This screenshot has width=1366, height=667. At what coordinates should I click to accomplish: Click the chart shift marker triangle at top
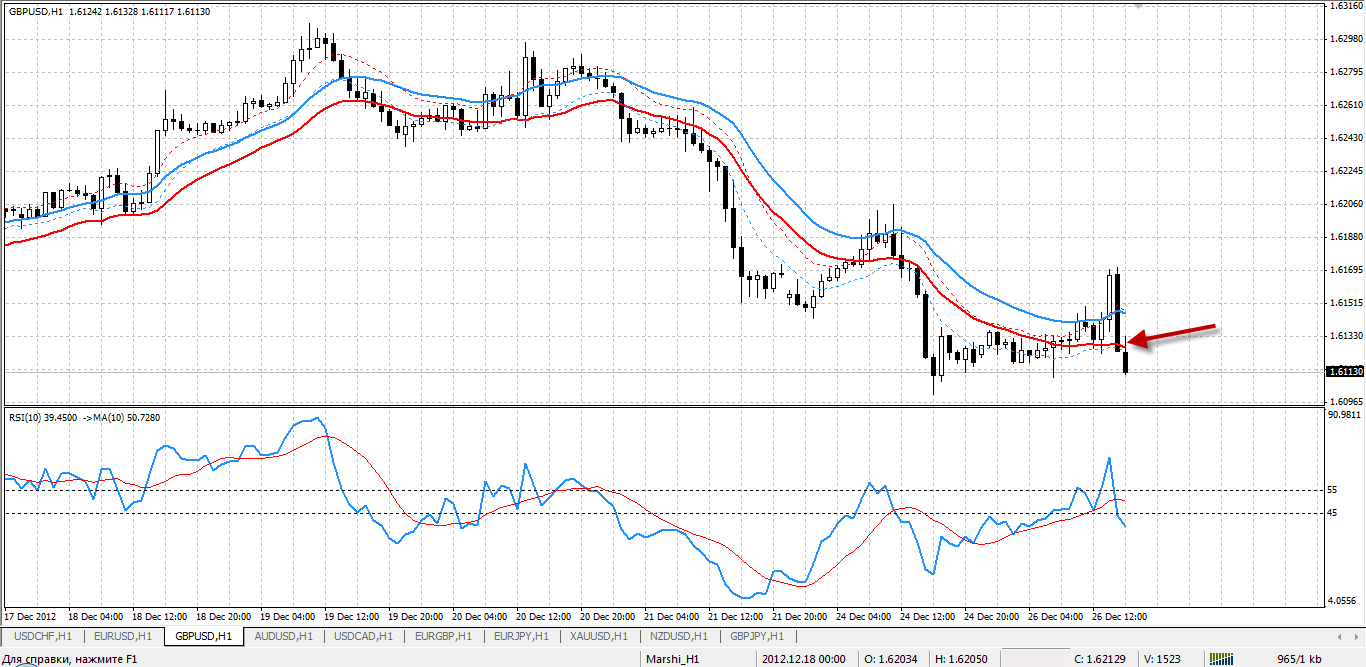(1137, 7)
